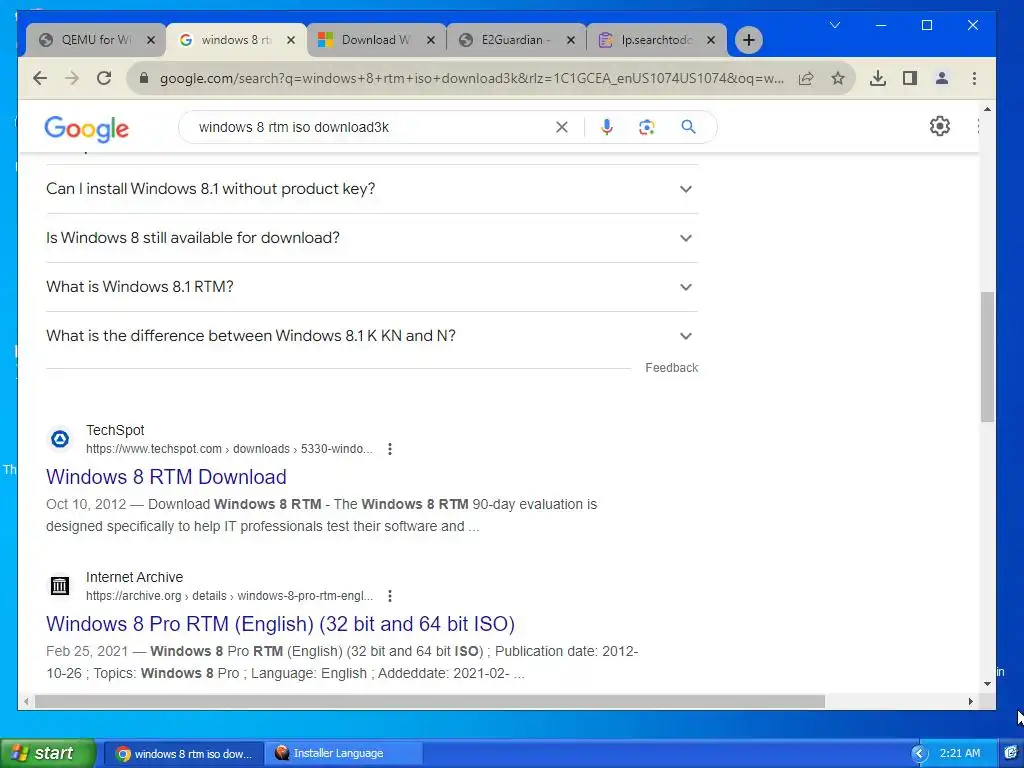1024x768 pixels.
Task: Select the 'windows 8 rtm' Google tab
Action: pos(235,40)
